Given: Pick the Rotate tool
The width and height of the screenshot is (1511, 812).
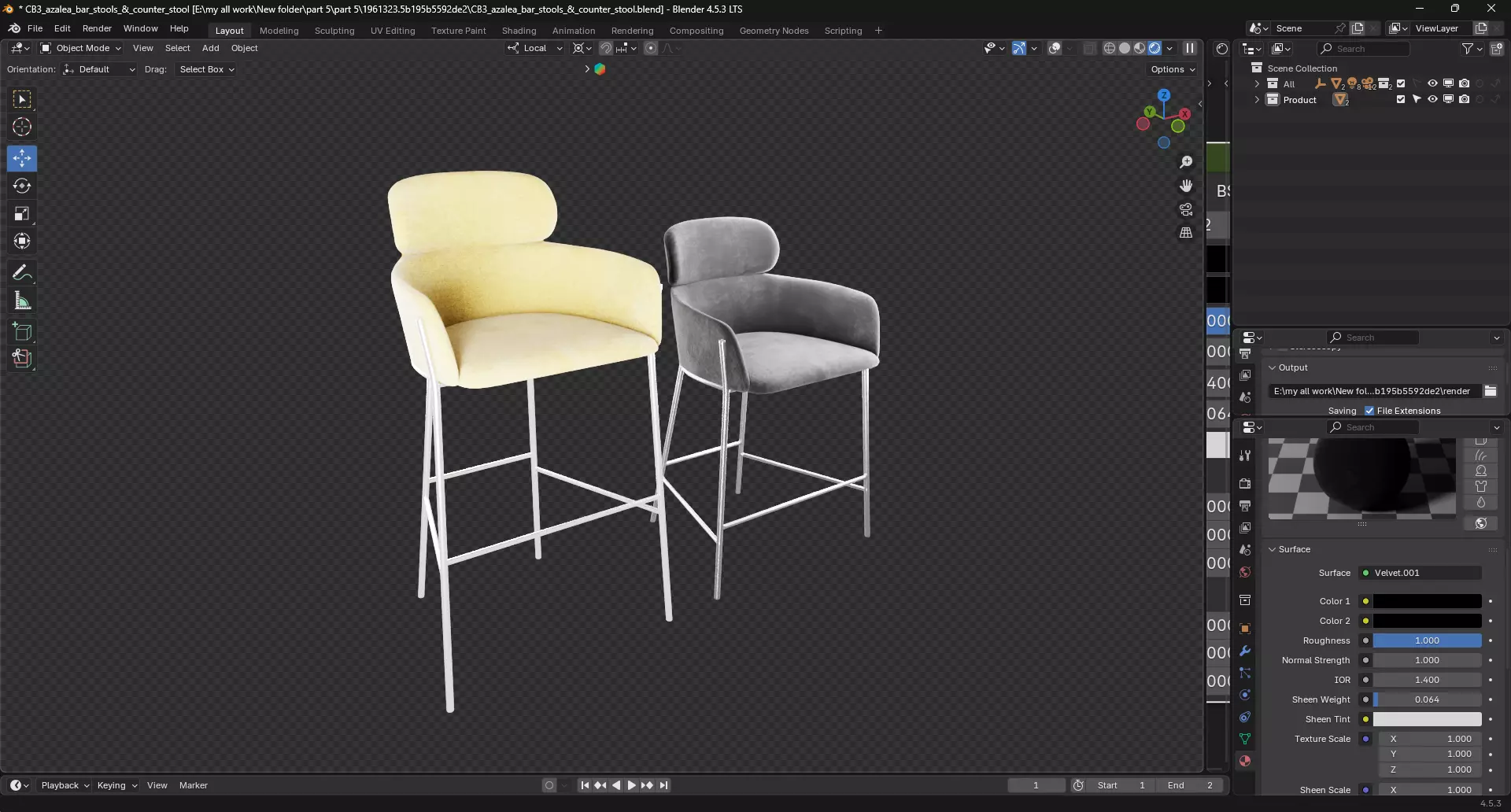Looking at the screenshot, I should point(22,186).
